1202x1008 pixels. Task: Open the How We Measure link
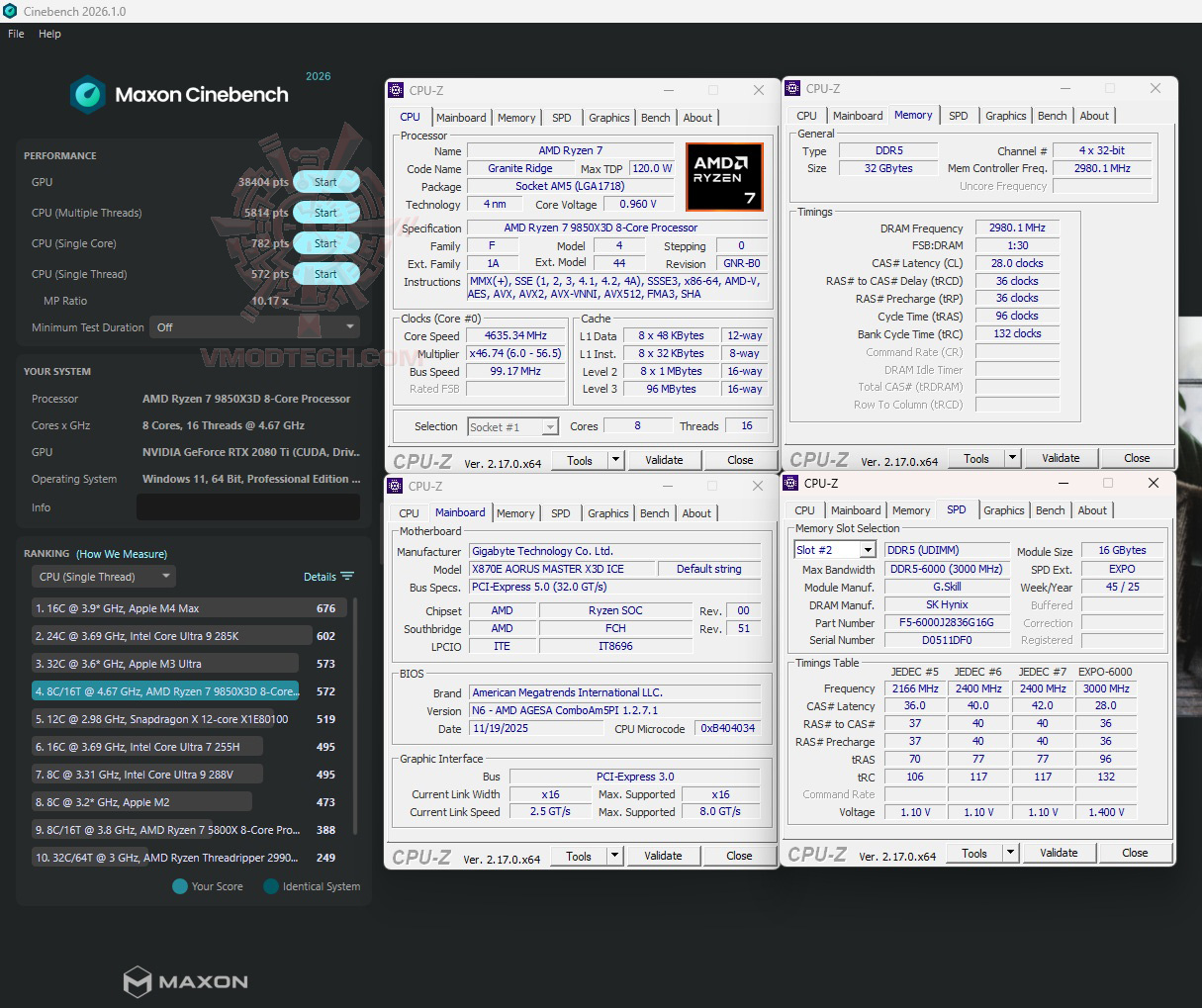click(x=122, y=554)
